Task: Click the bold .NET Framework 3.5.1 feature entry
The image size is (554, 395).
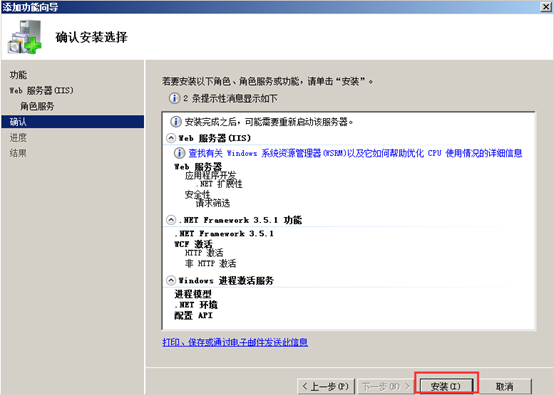Action: click(224, 234)
